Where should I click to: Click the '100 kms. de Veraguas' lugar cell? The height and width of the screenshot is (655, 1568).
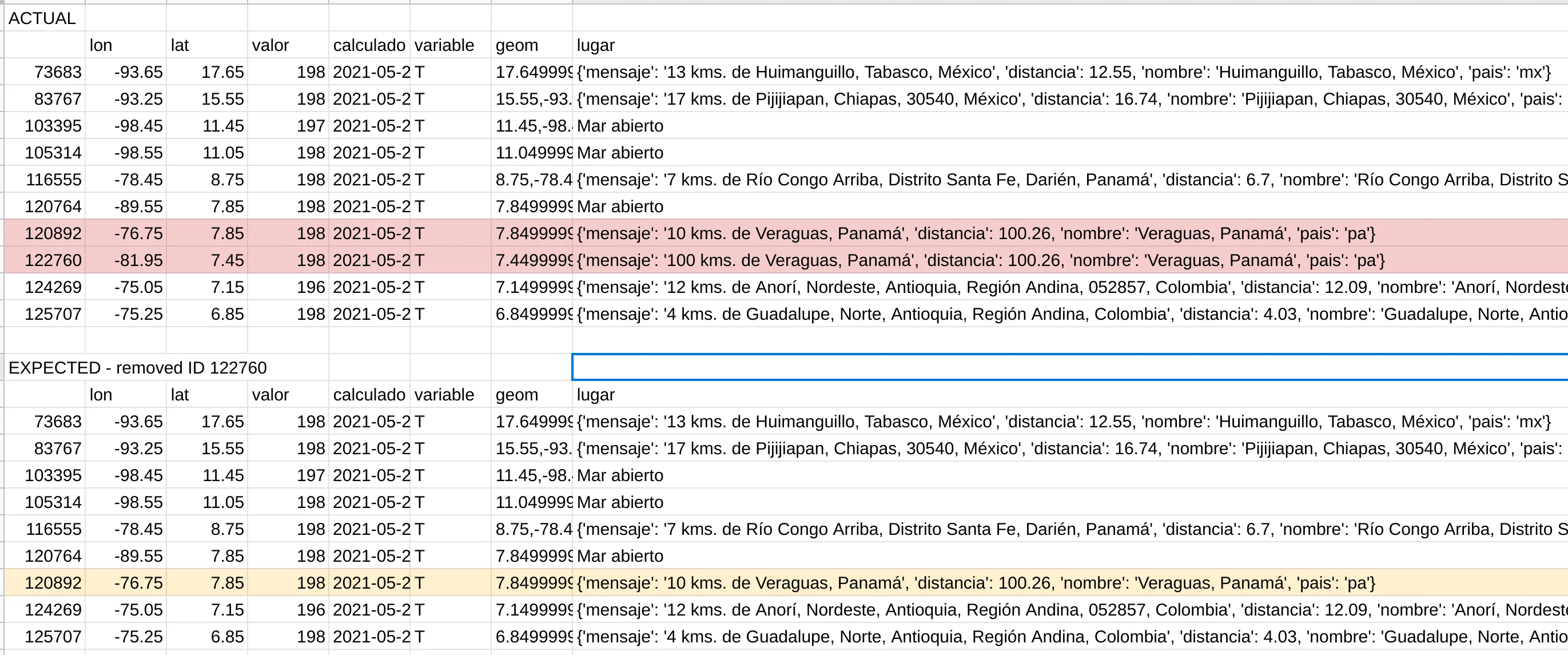coord(980,260)
